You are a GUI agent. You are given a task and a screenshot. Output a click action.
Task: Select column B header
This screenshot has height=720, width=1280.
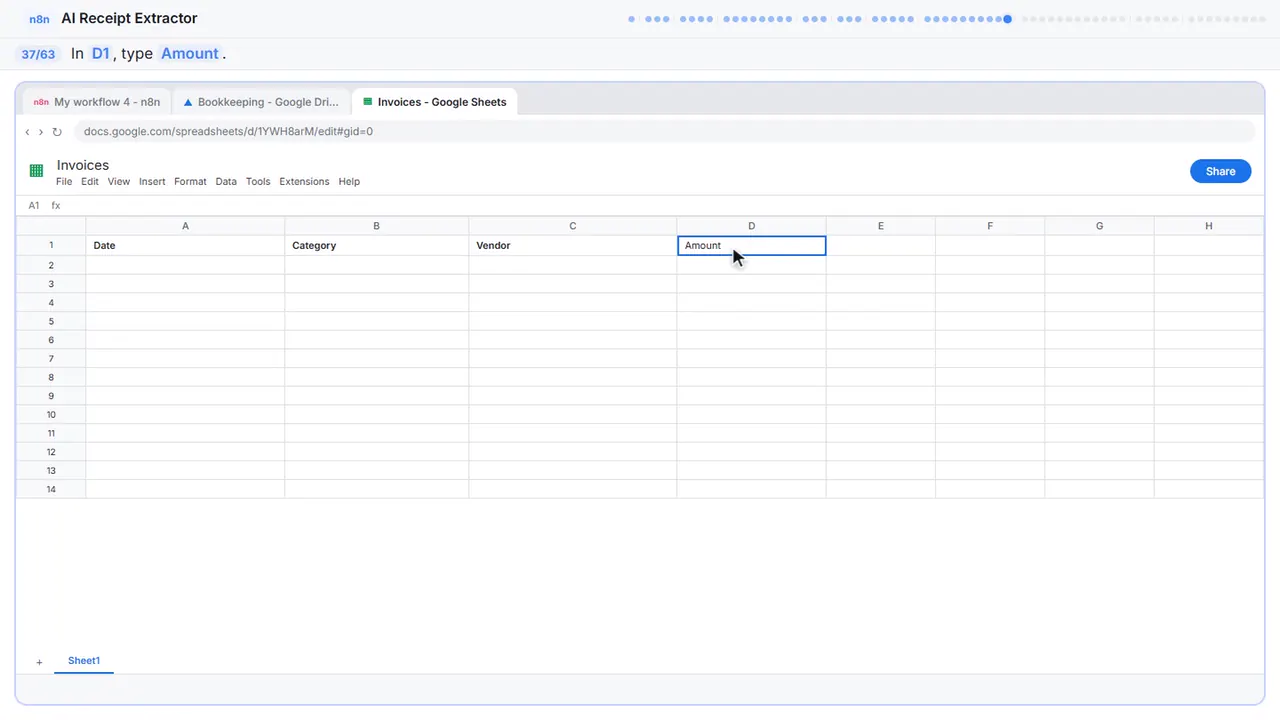(x=376, y=226)
